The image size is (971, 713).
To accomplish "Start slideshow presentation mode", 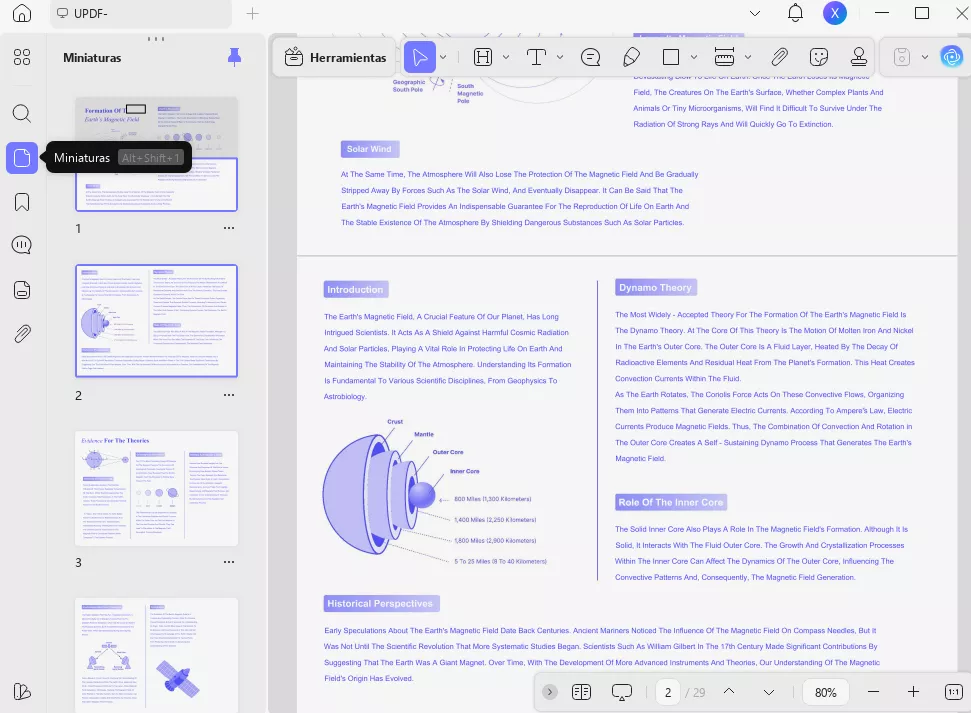I will (x=621, y=692).
